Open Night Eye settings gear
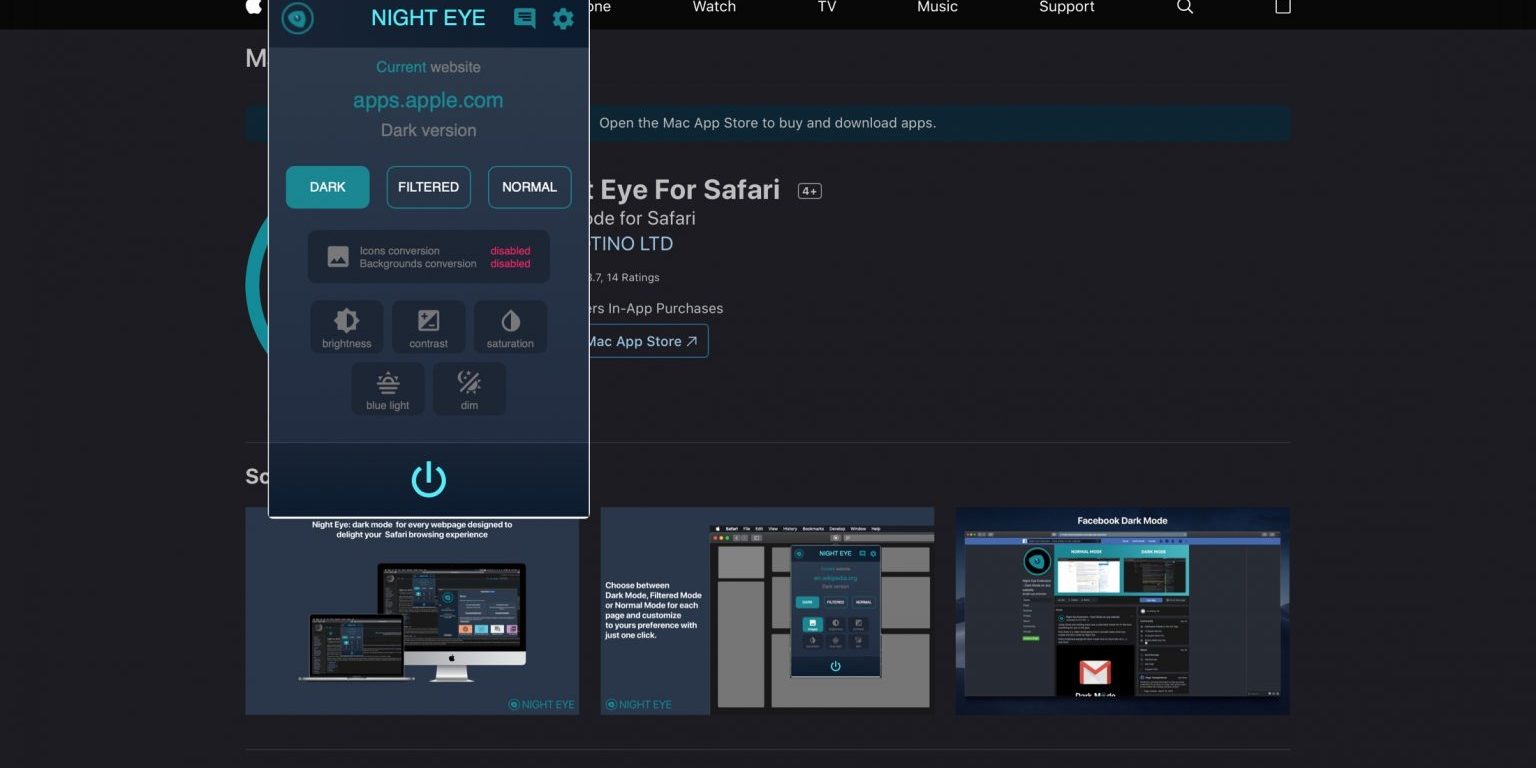 click(x=563, y=18)
